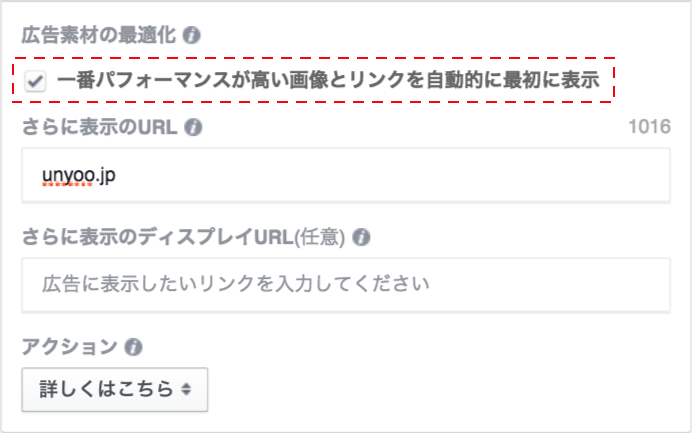The height and width of the screenshot is (433, 692).
Task: Open info tooltip next to さらに表示のURL
Action: 193,127
